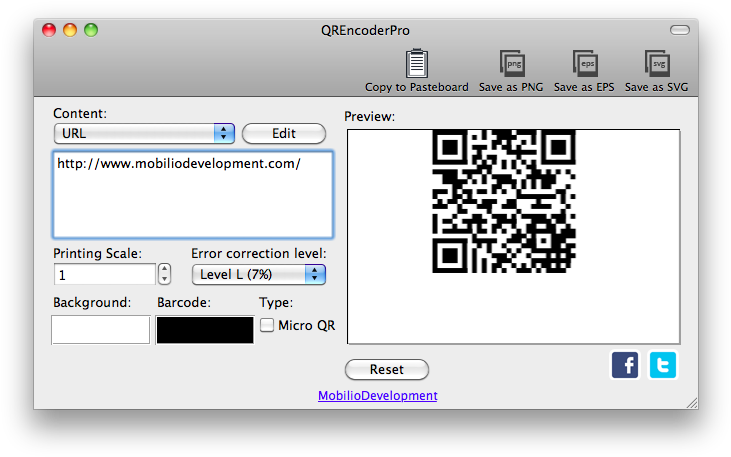Open the URL content type dropdown
Screen dimensions: 731x457
point(144,133)
